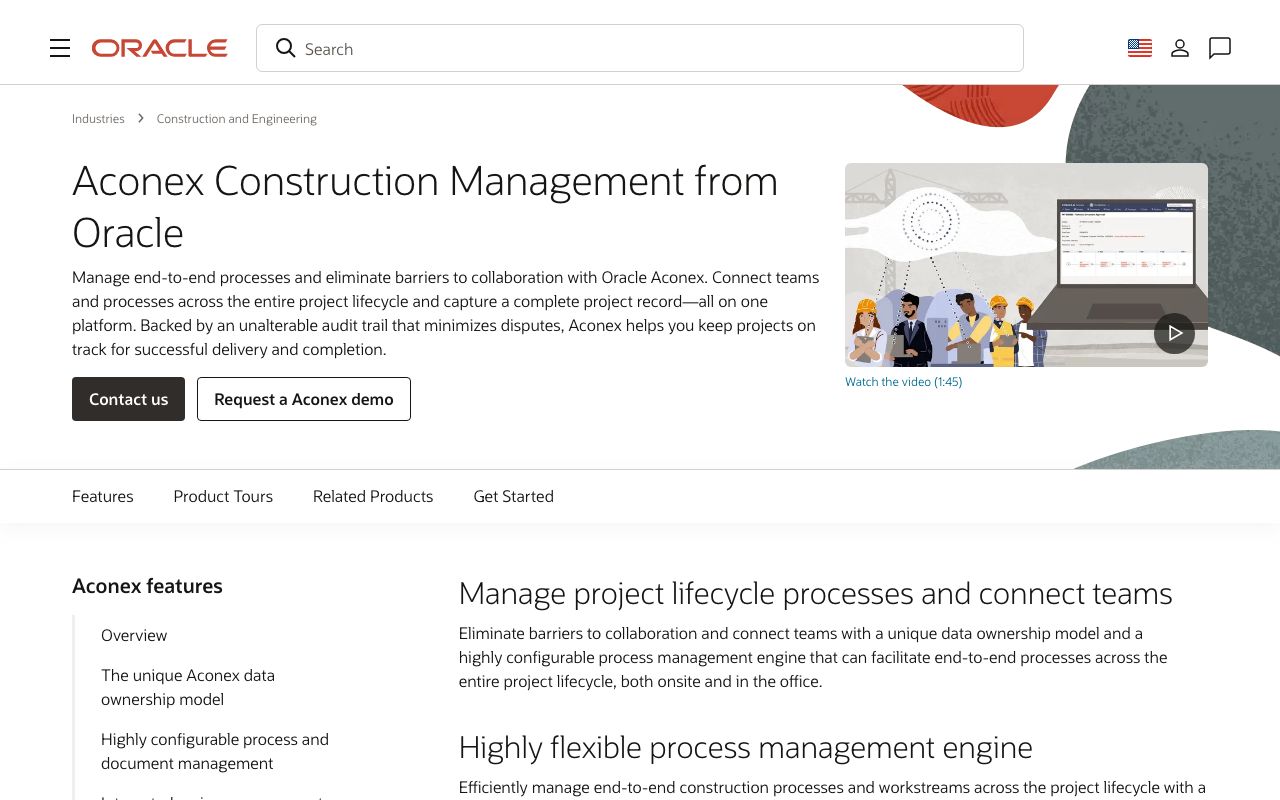Focus the Search input field

[640, 48]
